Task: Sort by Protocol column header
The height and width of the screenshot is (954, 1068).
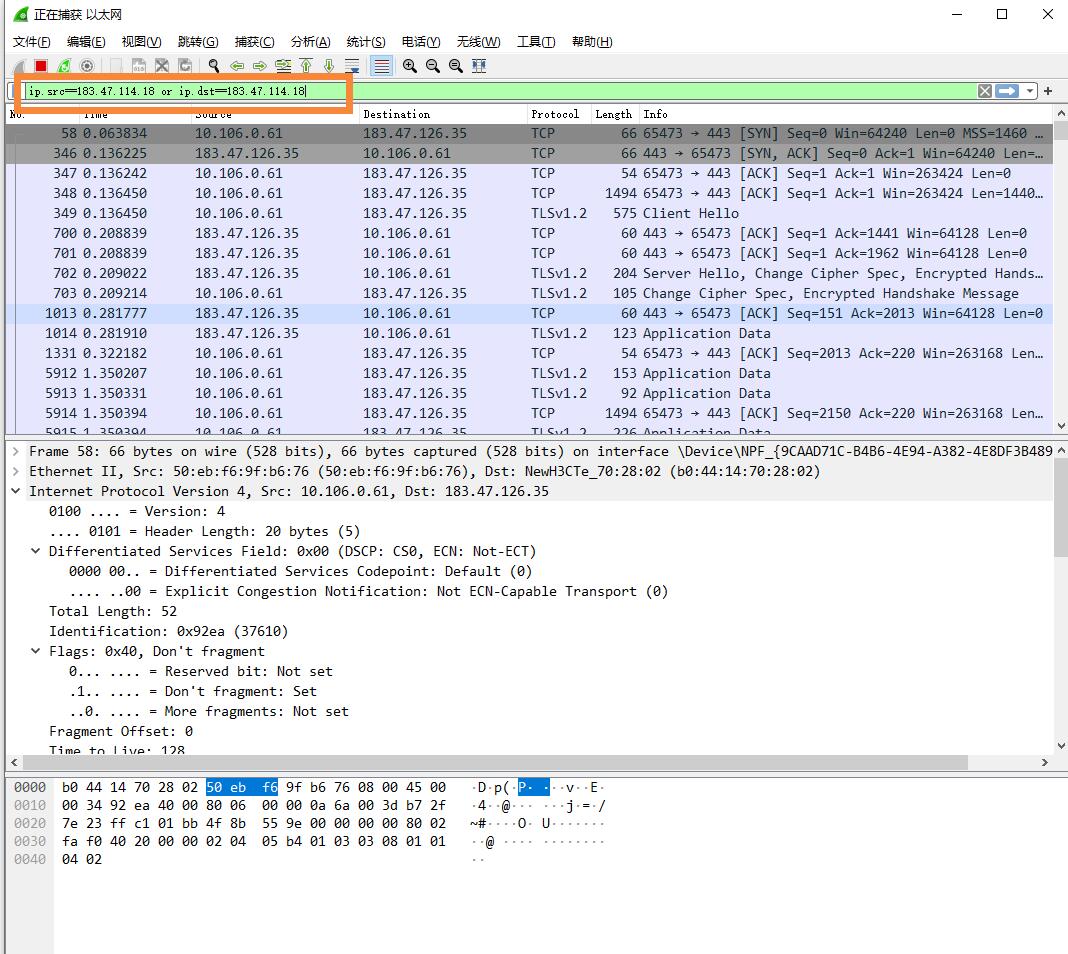Action: 560,114
